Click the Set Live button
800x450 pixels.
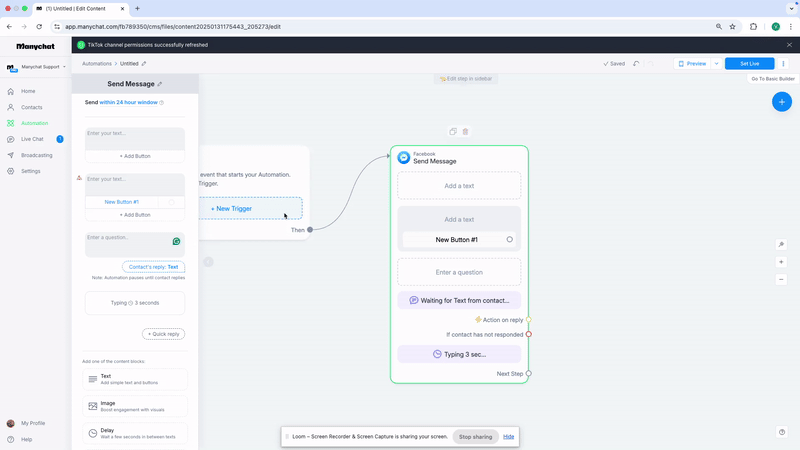[x=749, y=63]
